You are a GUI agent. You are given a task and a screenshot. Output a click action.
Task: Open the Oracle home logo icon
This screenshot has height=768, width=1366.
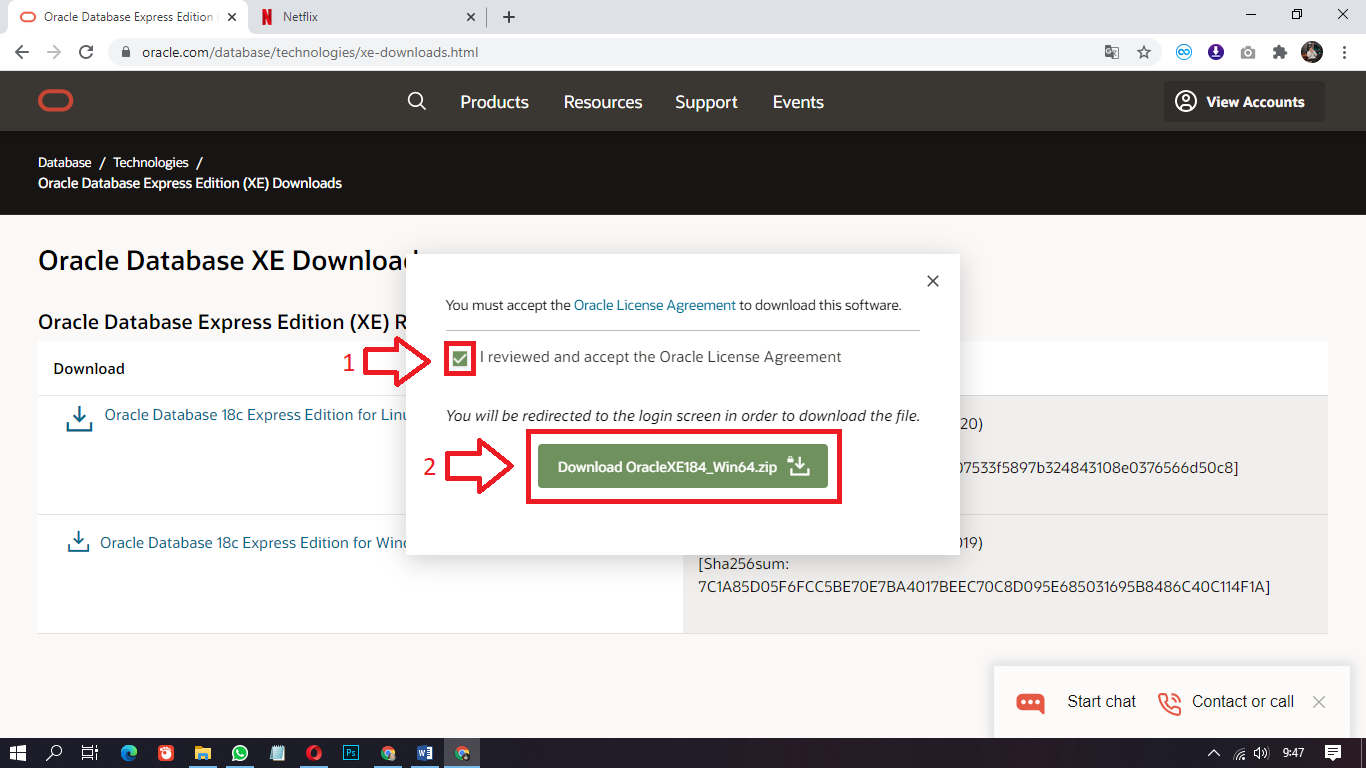click(x=55, y=100)
